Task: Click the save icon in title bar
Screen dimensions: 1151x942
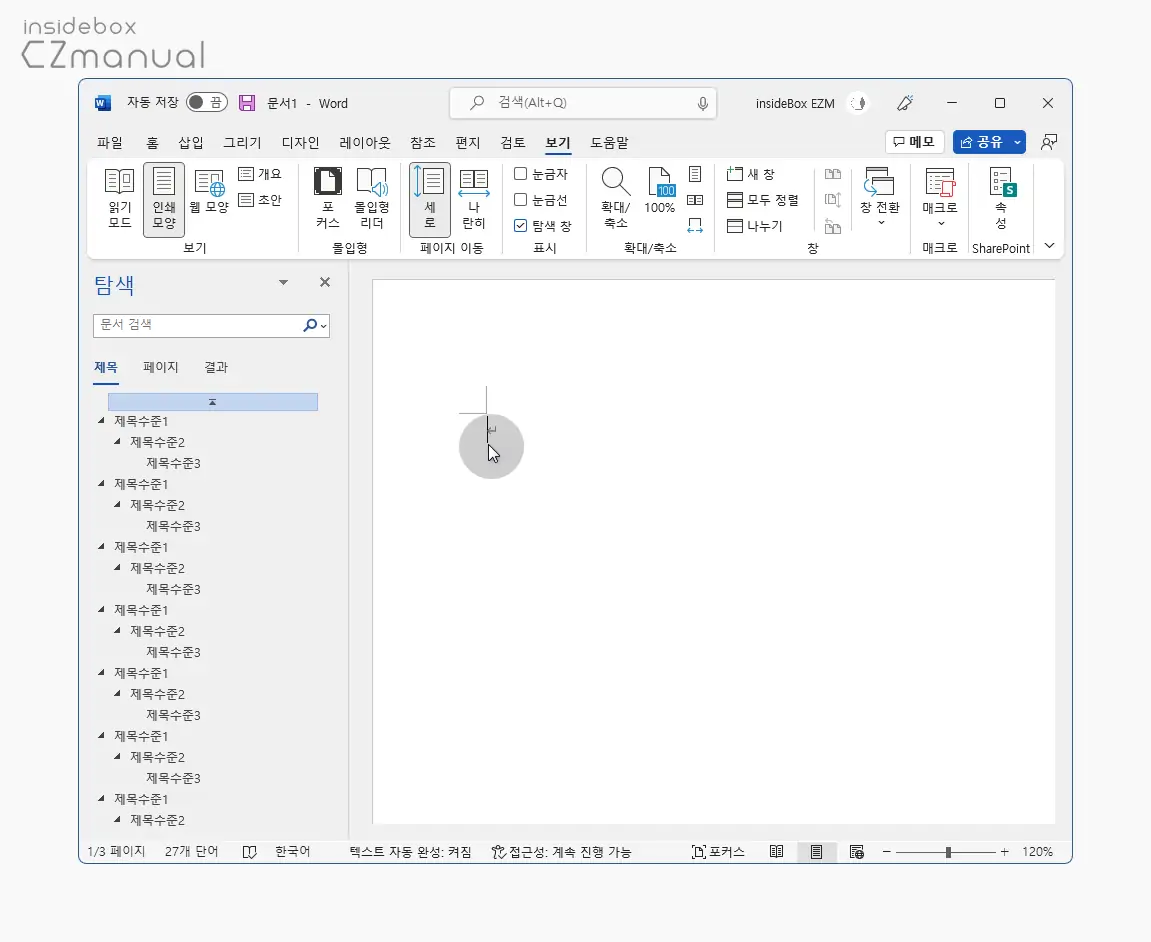Action: (x=247, y=103)
